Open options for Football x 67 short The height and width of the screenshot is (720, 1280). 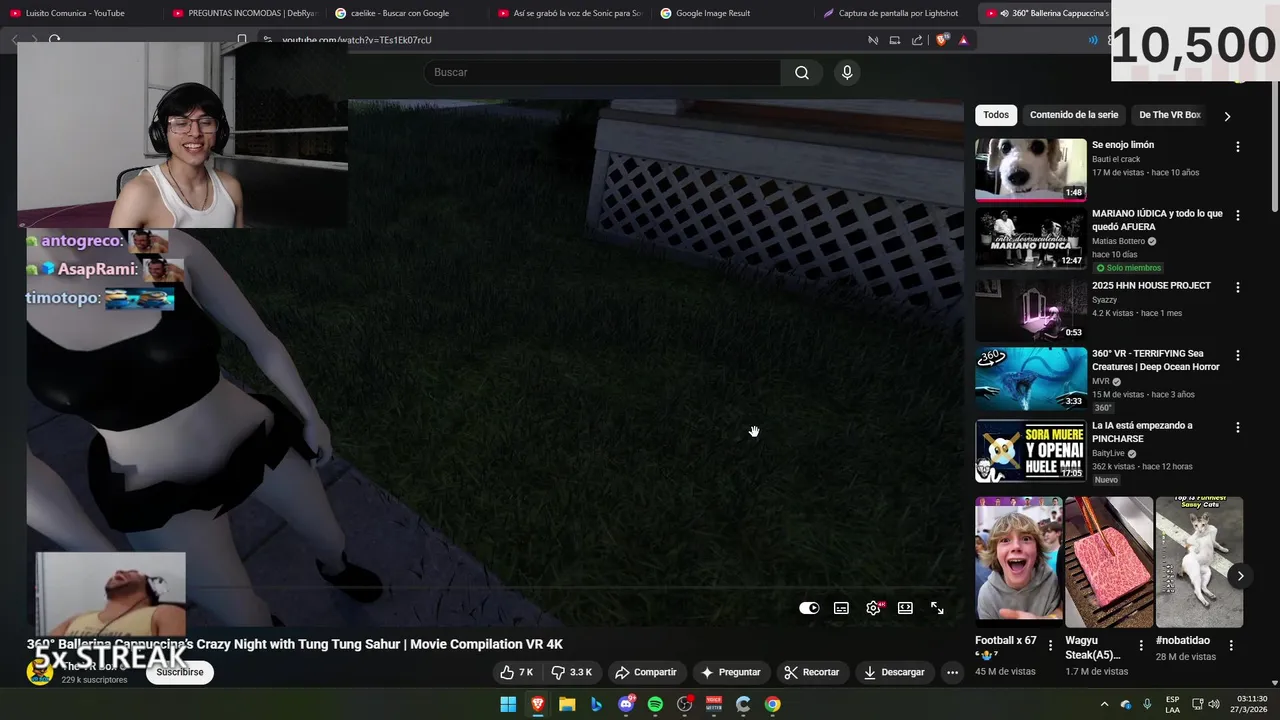click(x=1050, y=646)
